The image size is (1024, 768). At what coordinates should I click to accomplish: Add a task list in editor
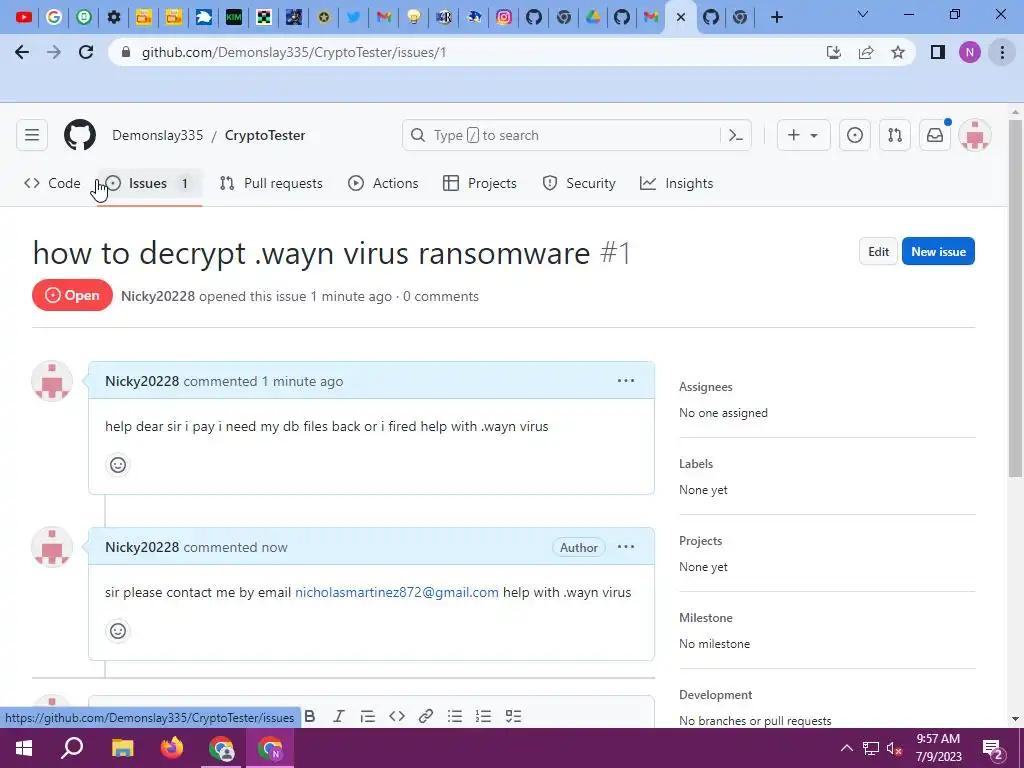[x=513, y=716]
